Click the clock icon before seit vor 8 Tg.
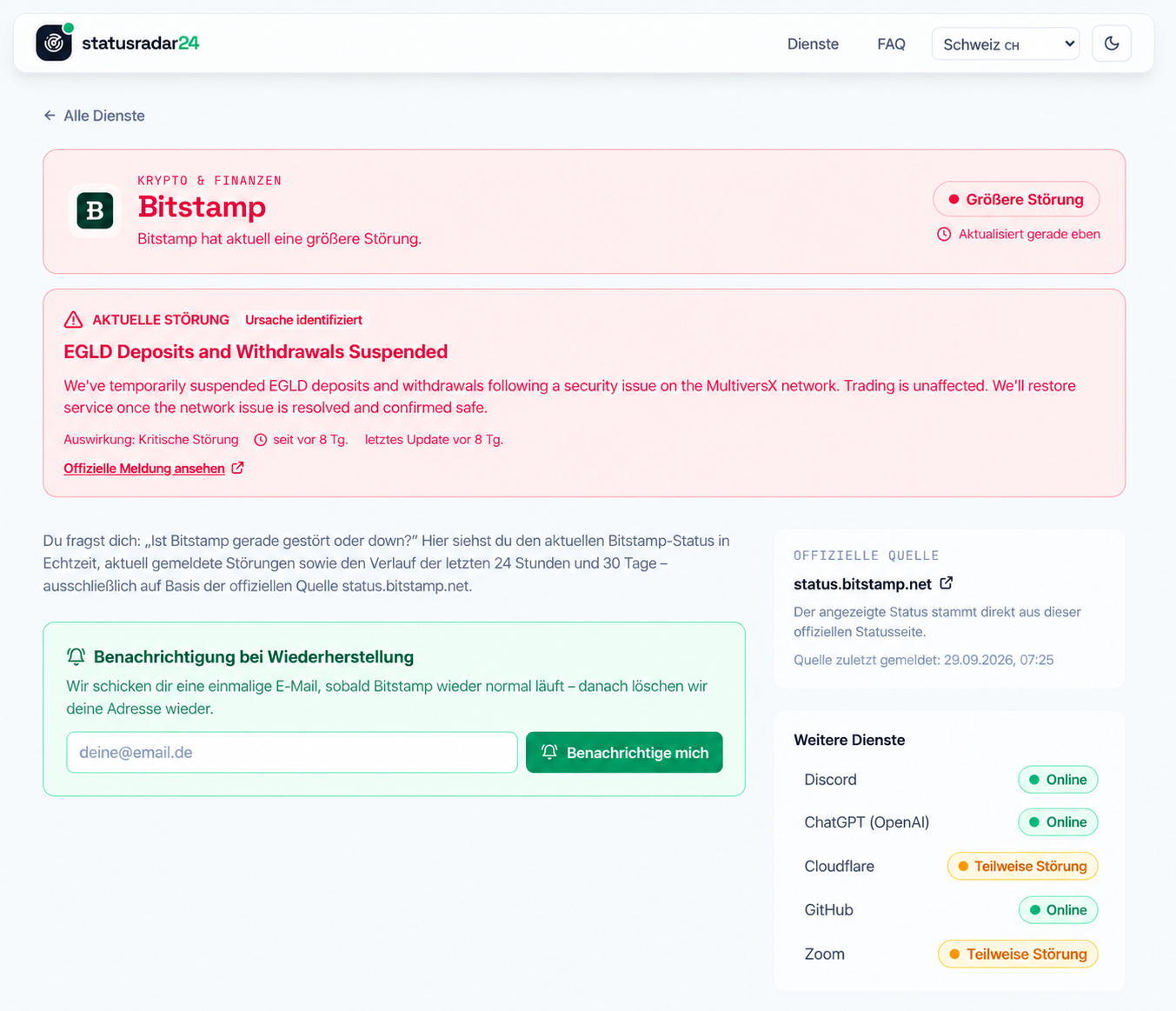The height and width of the screenshot is (1011, 1176). pos(261,440)
